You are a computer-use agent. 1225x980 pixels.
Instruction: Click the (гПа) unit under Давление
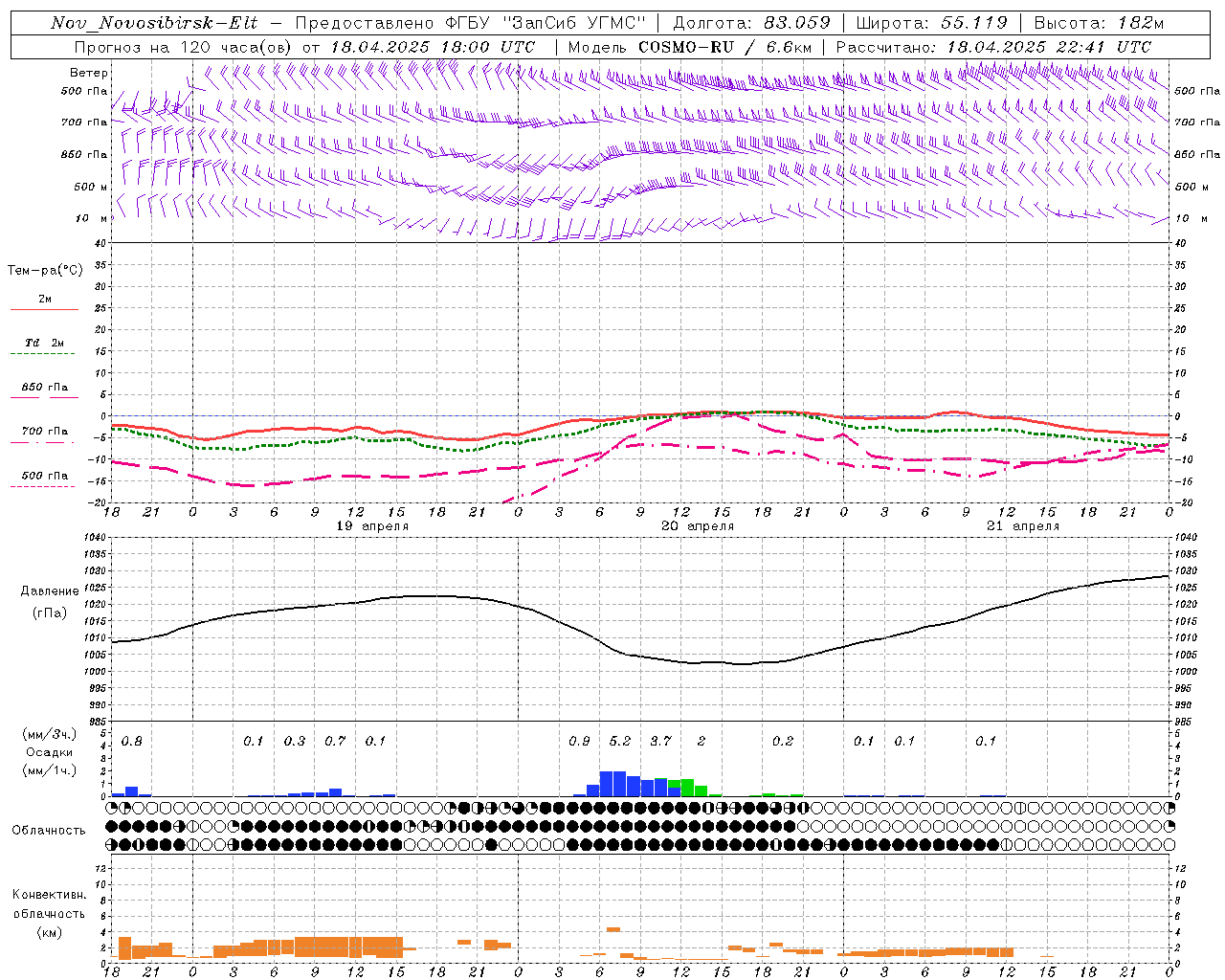(x=50, y=613)
